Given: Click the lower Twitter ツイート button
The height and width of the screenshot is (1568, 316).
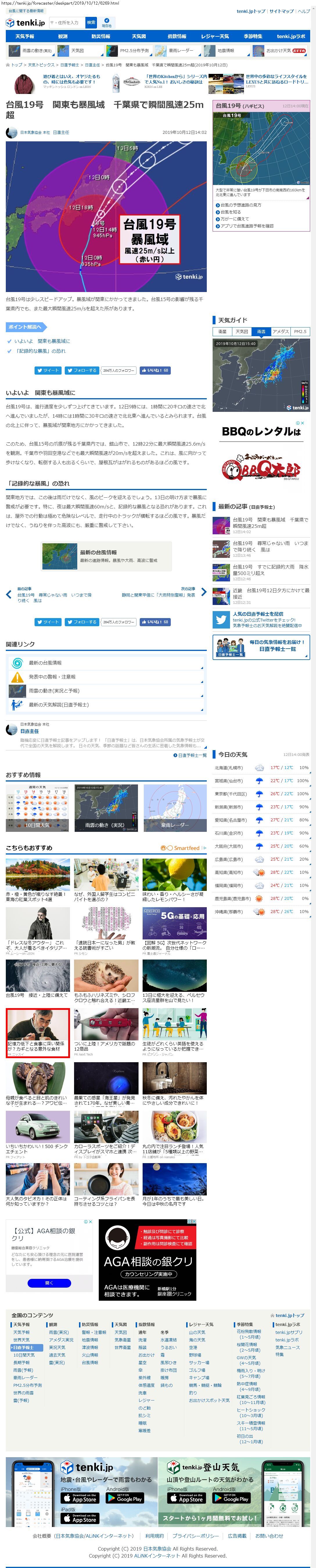Looking at the screenshot, I should point(47,622).
